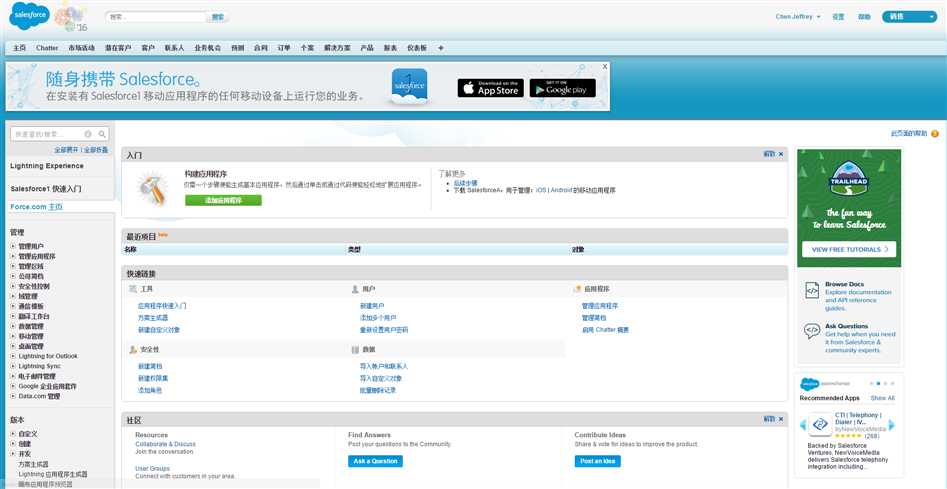
Task: Click the header search input field
Action: pyautogui.click(x=156, y=17)
